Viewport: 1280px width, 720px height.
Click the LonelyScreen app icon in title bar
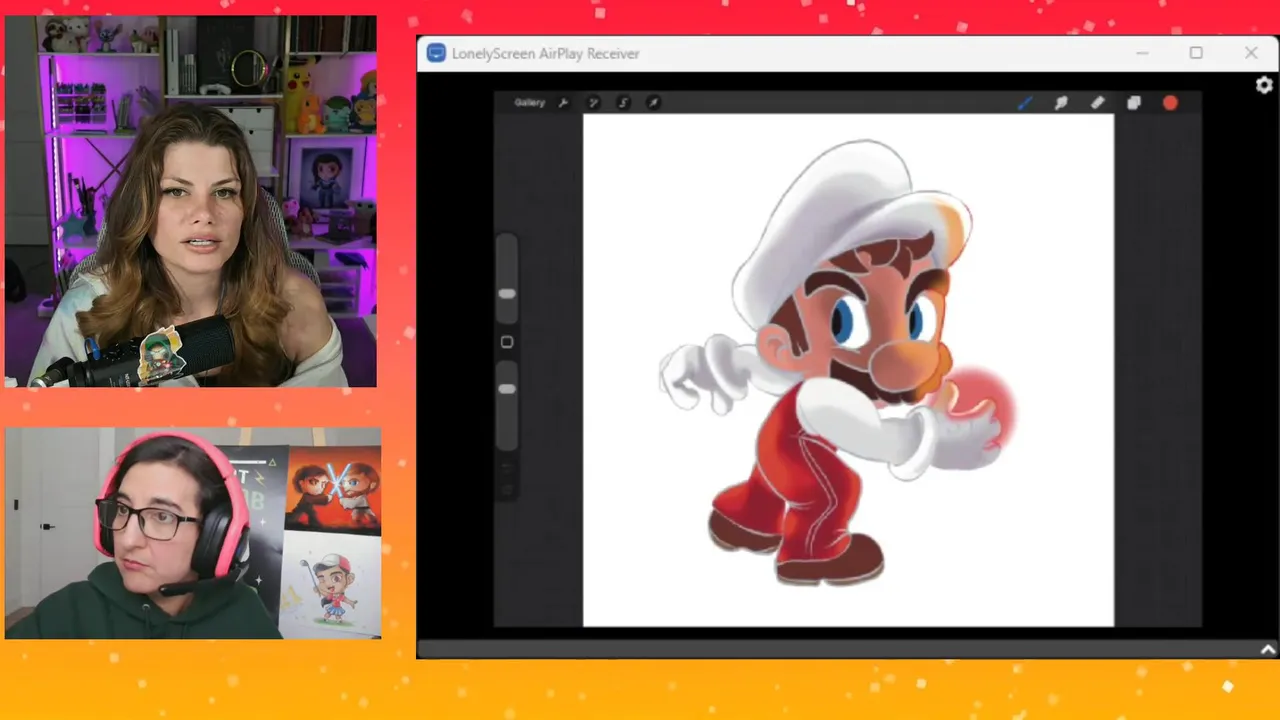pyautogui.click(x=436, y=53)
